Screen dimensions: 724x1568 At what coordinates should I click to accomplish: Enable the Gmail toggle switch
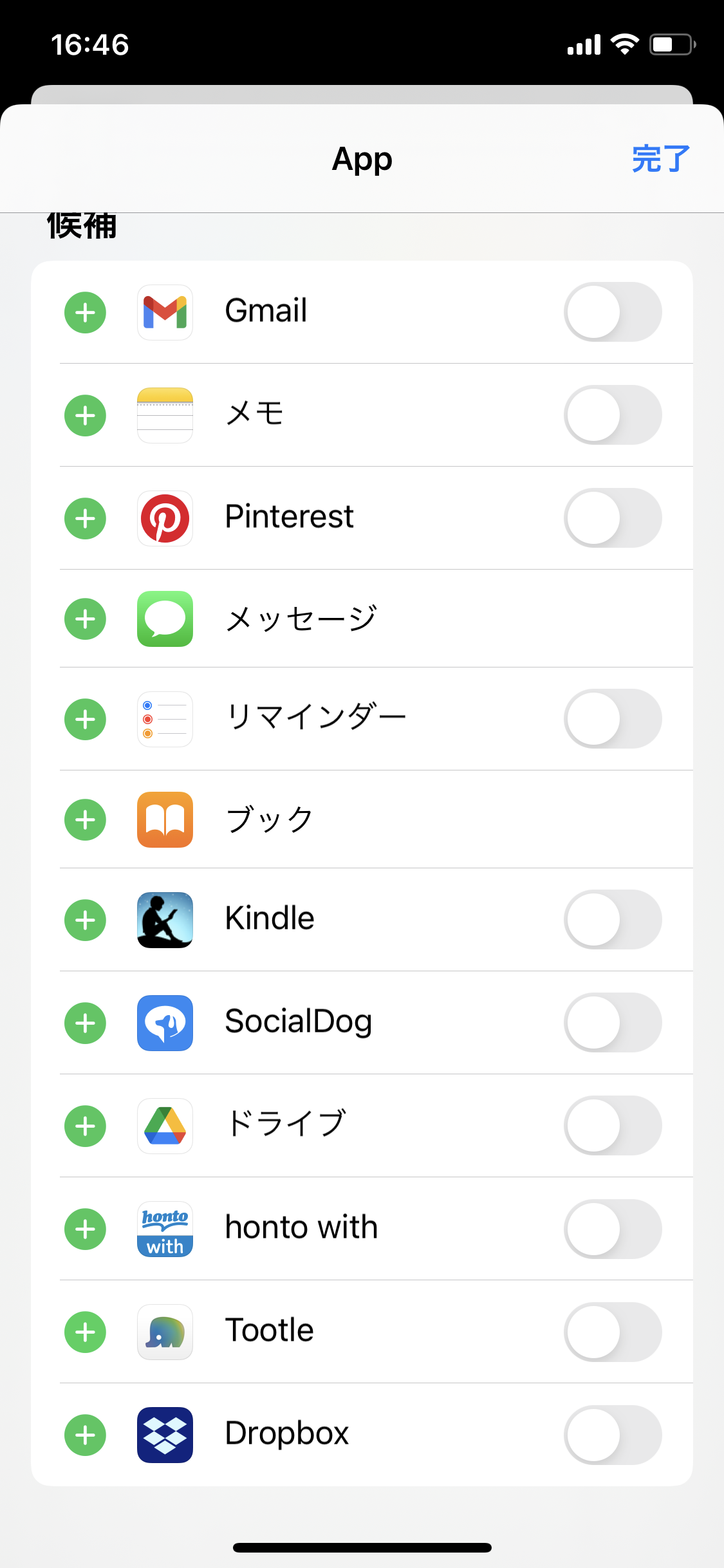[x=612, y=312]
